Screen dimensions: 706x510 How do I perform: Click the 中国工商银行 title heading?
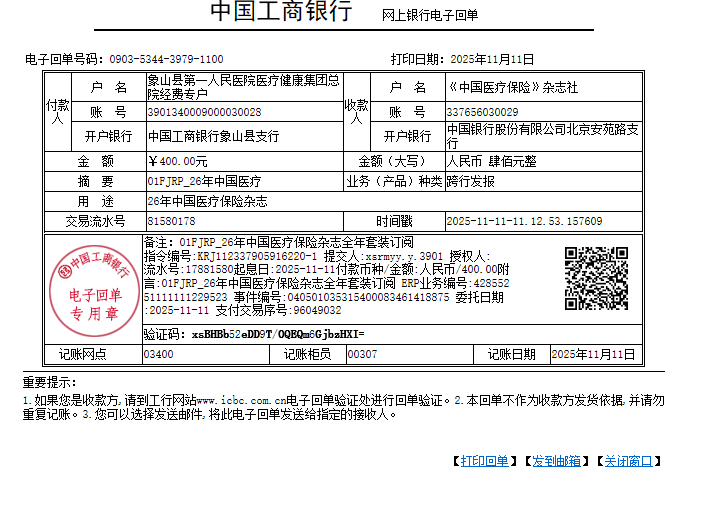coord(280,13)
